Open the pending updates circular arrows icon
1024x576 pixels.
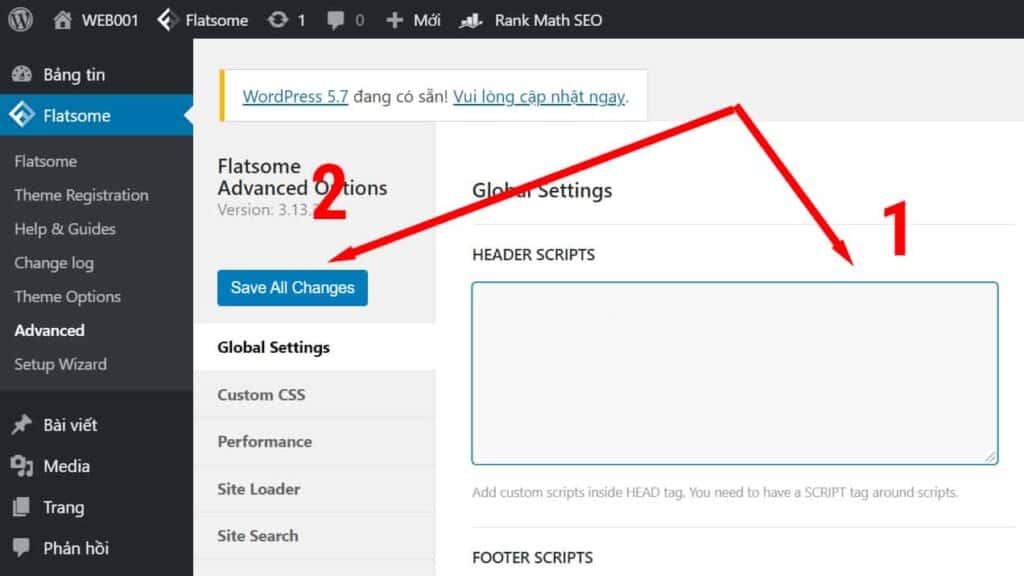coord(277,20)
